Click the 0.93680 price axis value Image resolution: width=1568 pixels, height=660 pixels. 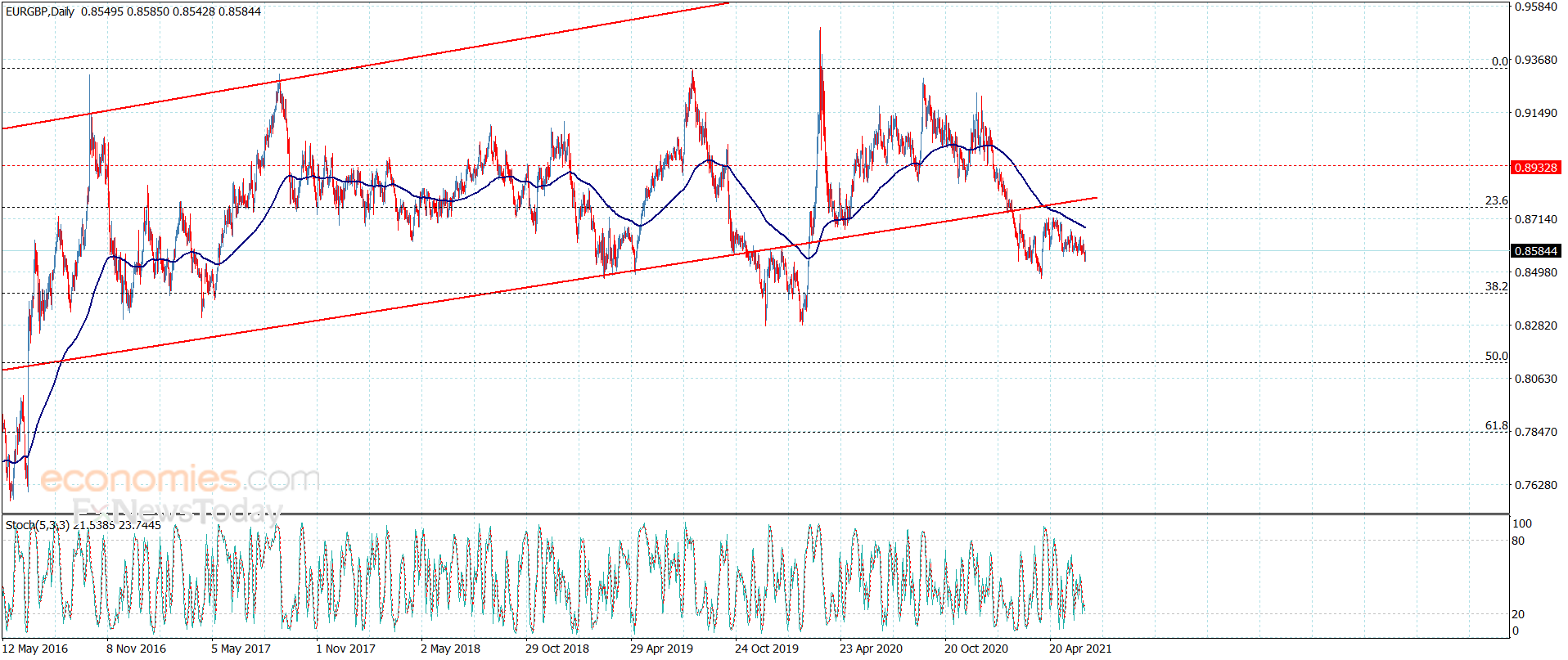pos(1536,60)
